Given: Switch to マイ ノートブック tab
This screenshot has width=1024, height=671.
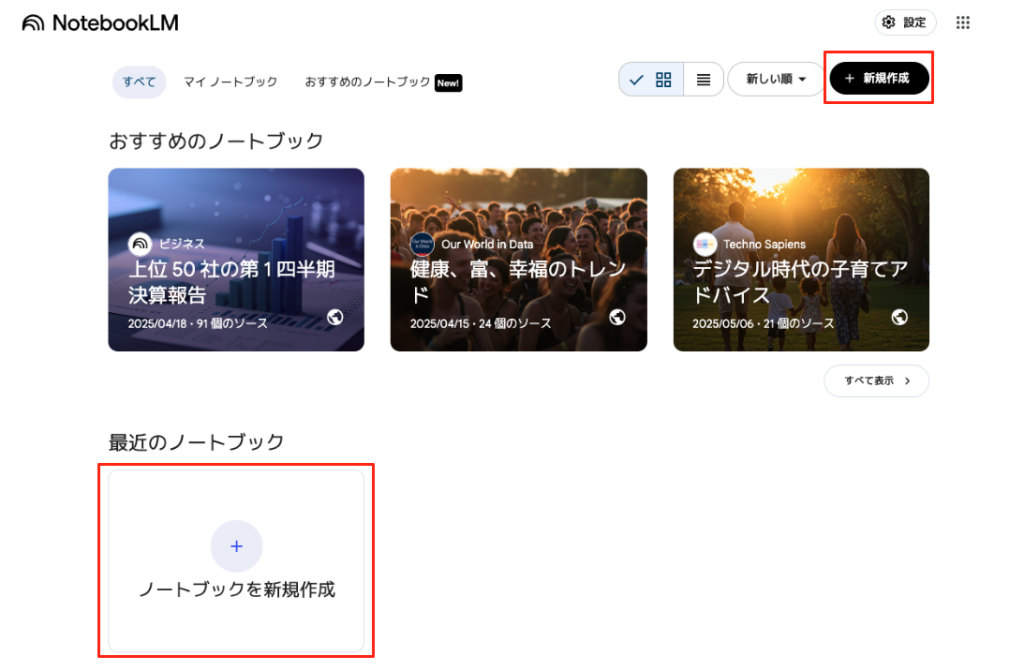Looking at the screenshot, I should click(230, 82).
